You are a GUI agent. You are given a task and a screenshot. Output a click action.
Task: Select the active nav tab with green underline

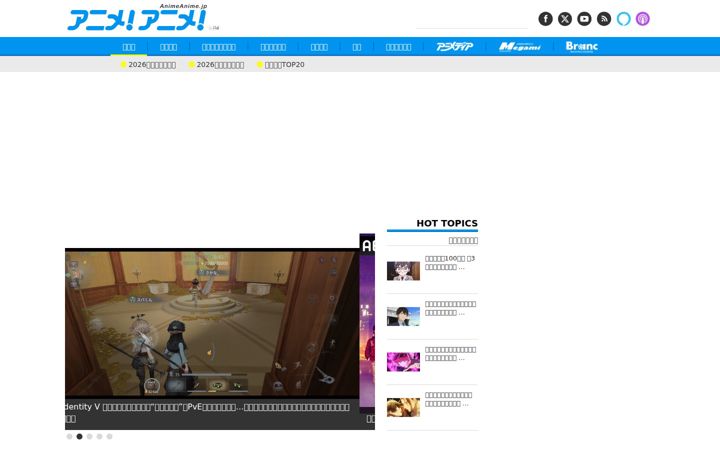(x=129, y=47)
